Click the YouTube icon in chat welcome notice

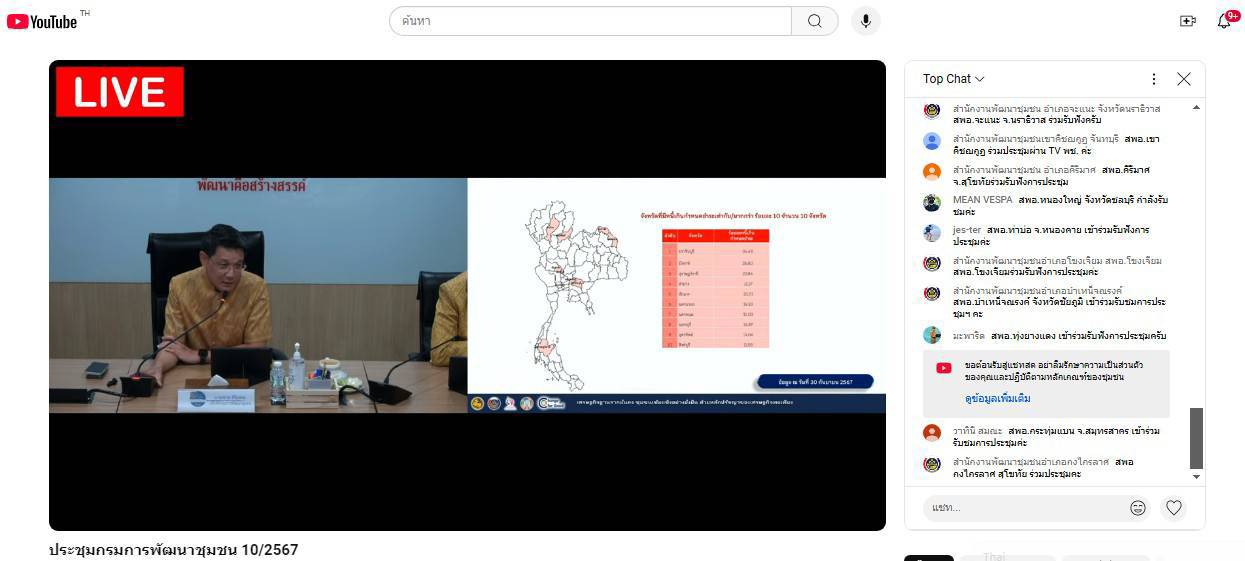(x=943, y=368)
